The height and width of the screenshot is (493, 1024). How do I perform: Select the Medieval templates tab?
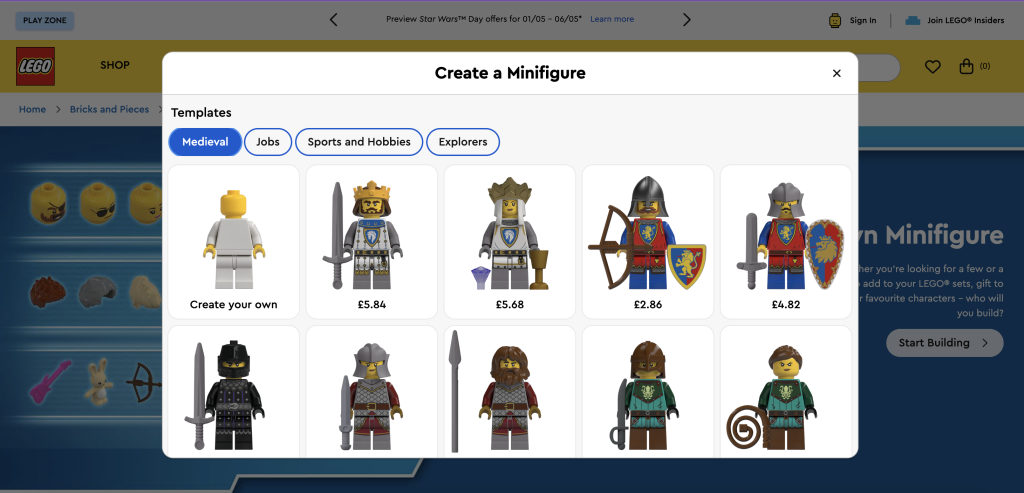tap(205, 142)
